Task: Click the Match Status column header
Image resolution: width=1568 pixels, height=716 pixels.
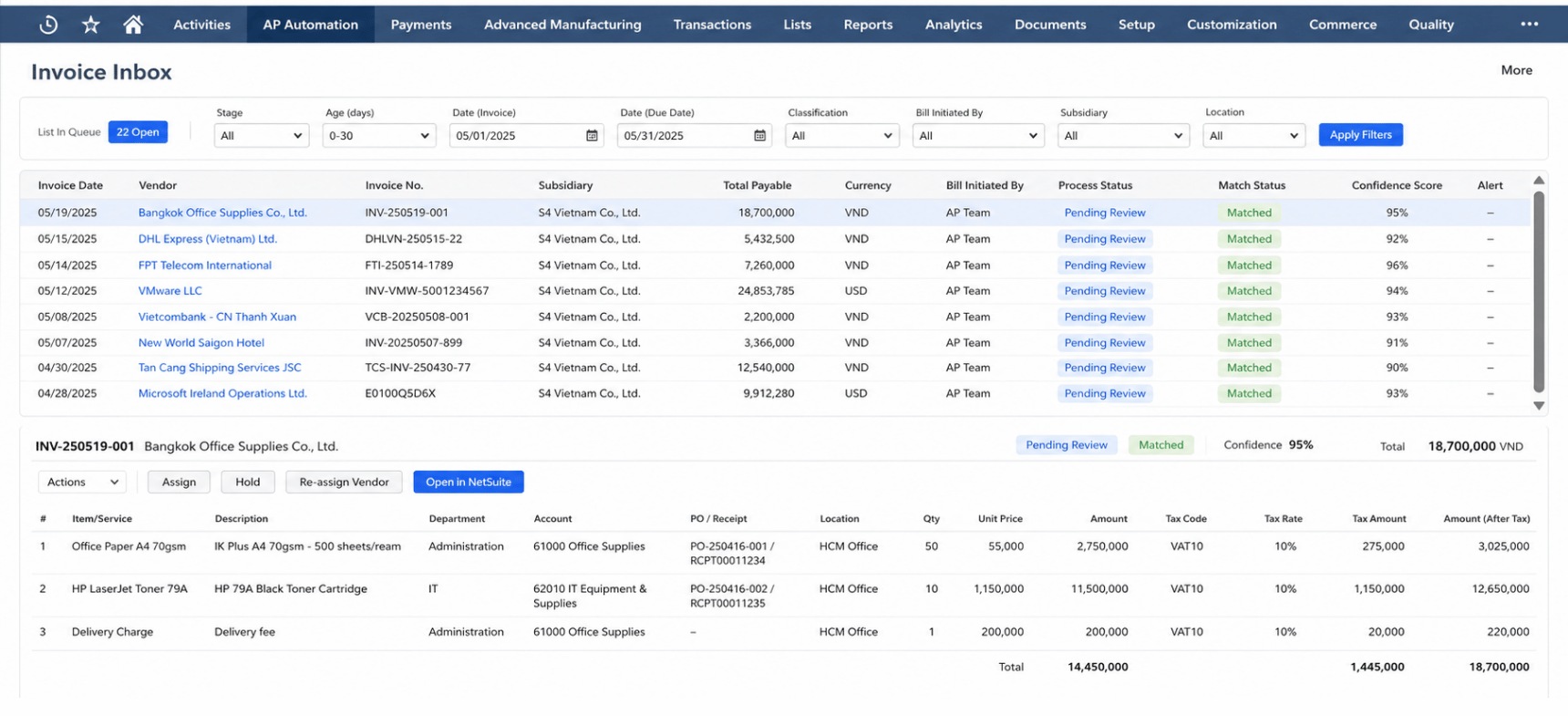Action: coord(1252,185)
